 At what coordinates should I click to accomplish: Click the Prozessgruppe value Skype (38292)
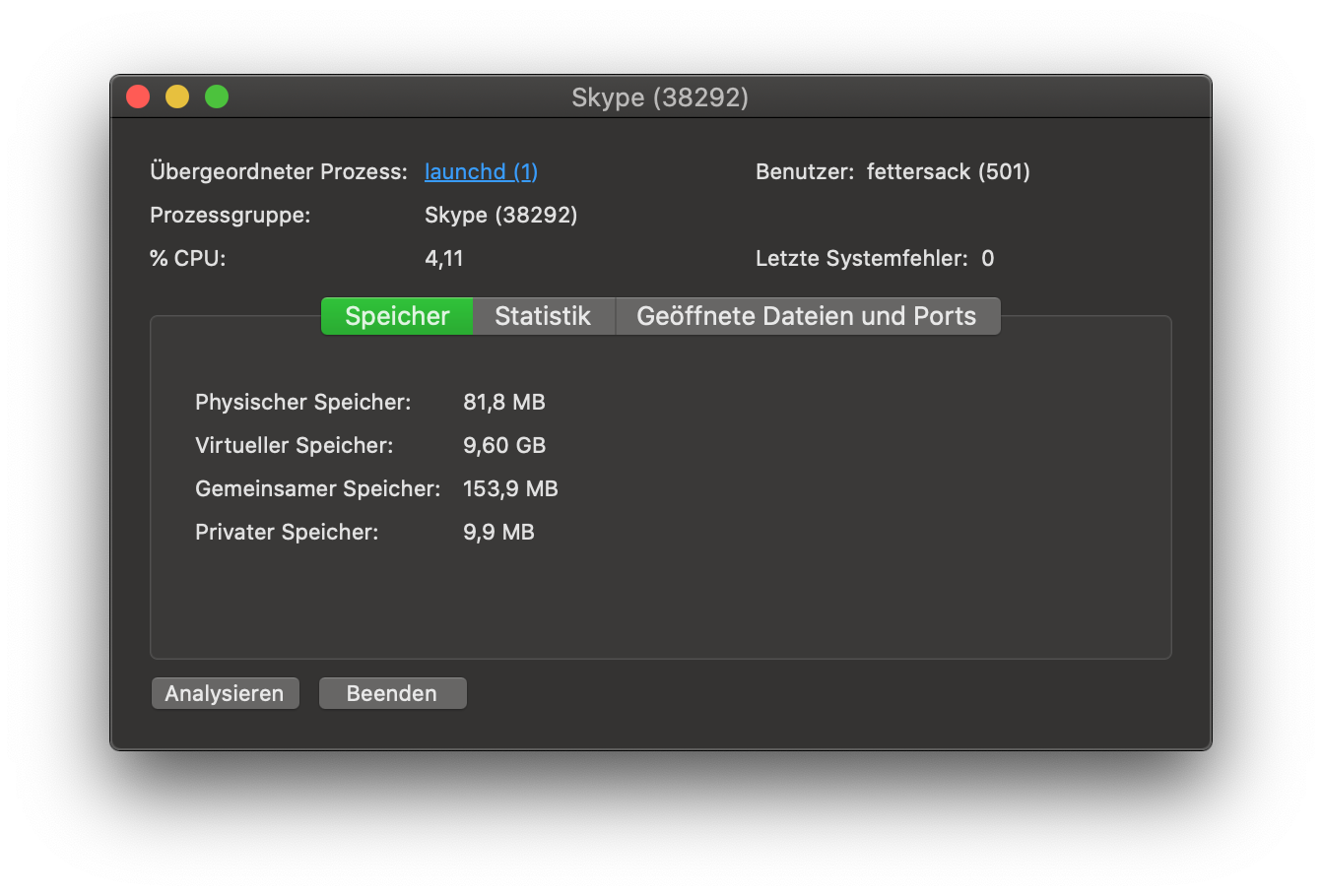coord(500,215)
